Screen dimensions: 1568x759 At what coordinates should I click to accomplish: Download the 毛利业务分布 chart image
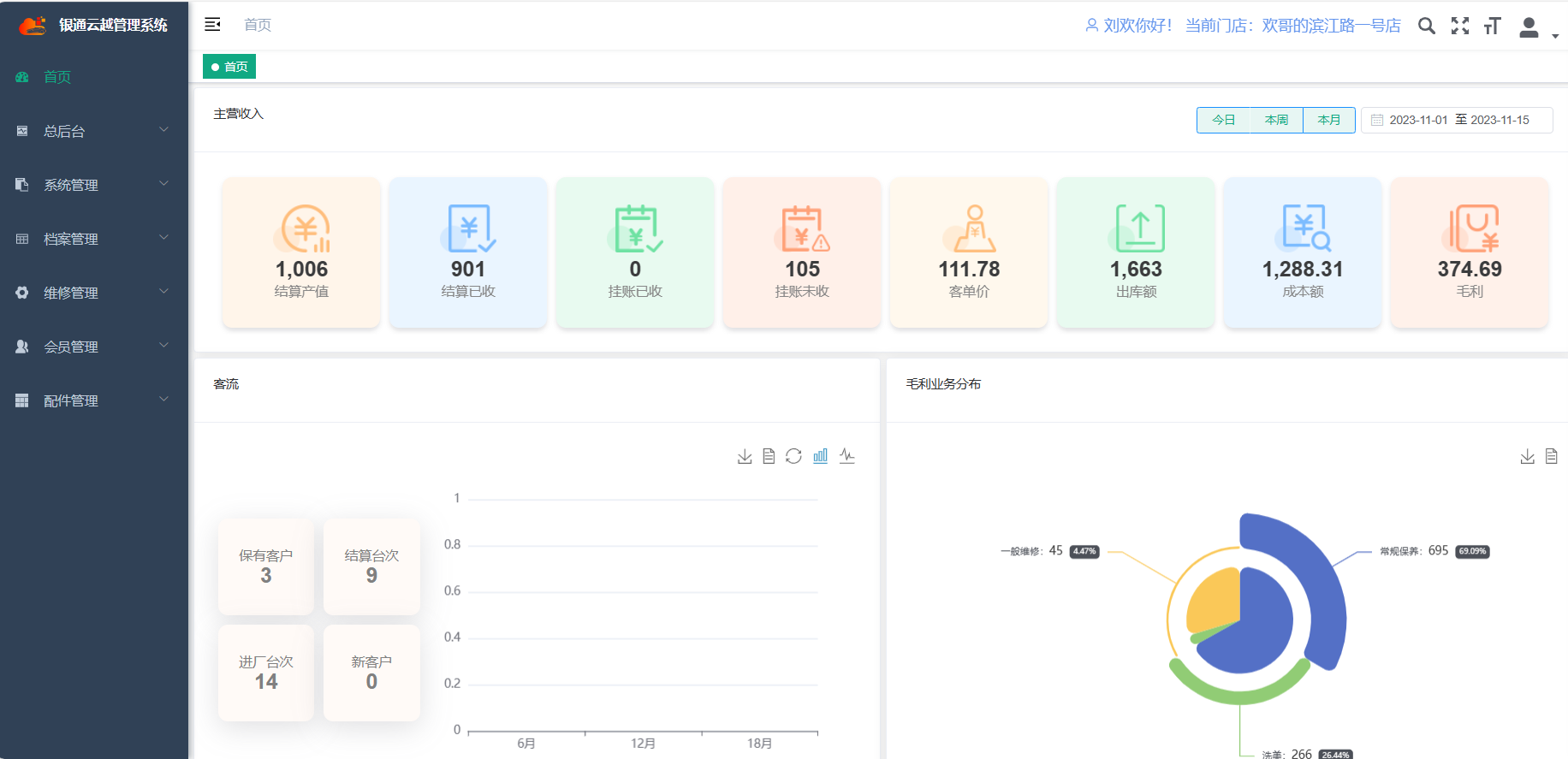click(x=1527, y=456)
